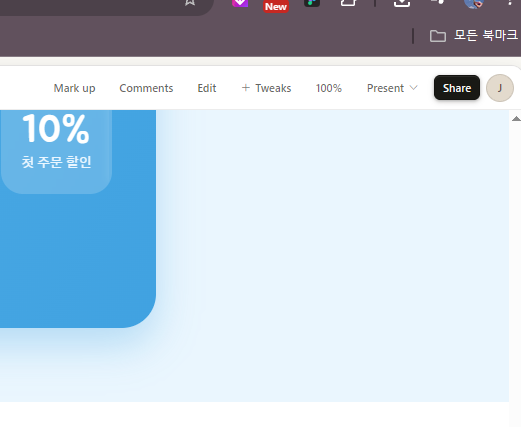This screenshot has height=427, width=521.
Task: Click the bookmark star in address bar
Action: point(190,3)
